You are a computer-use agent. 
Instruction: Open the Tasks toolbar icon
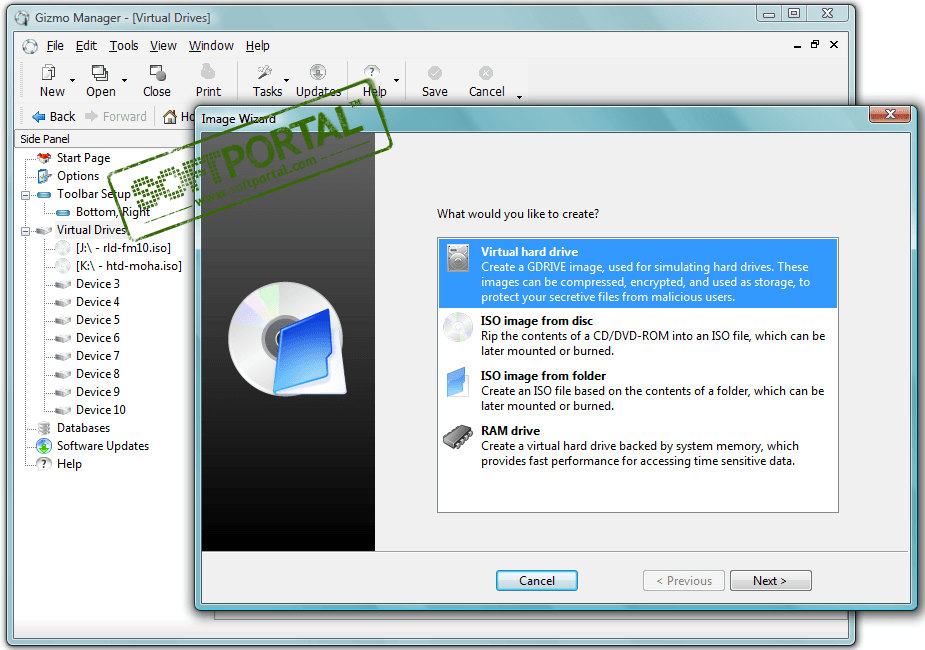(264, 73)
